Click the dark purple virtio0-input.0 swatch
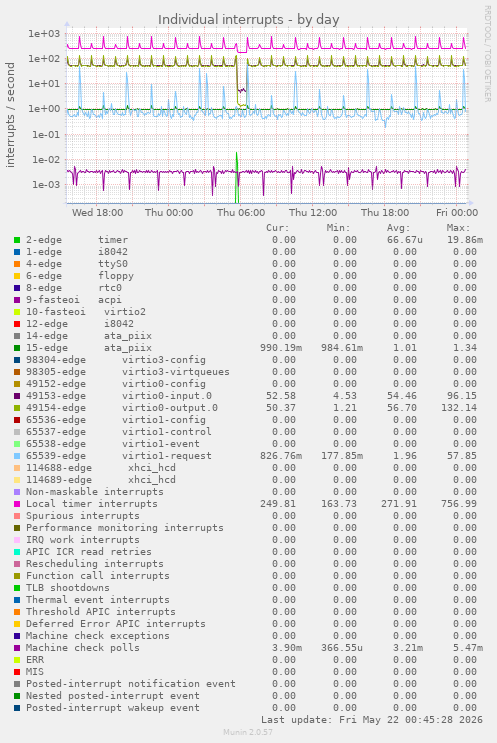497x743 pixels. coord(17,396)
